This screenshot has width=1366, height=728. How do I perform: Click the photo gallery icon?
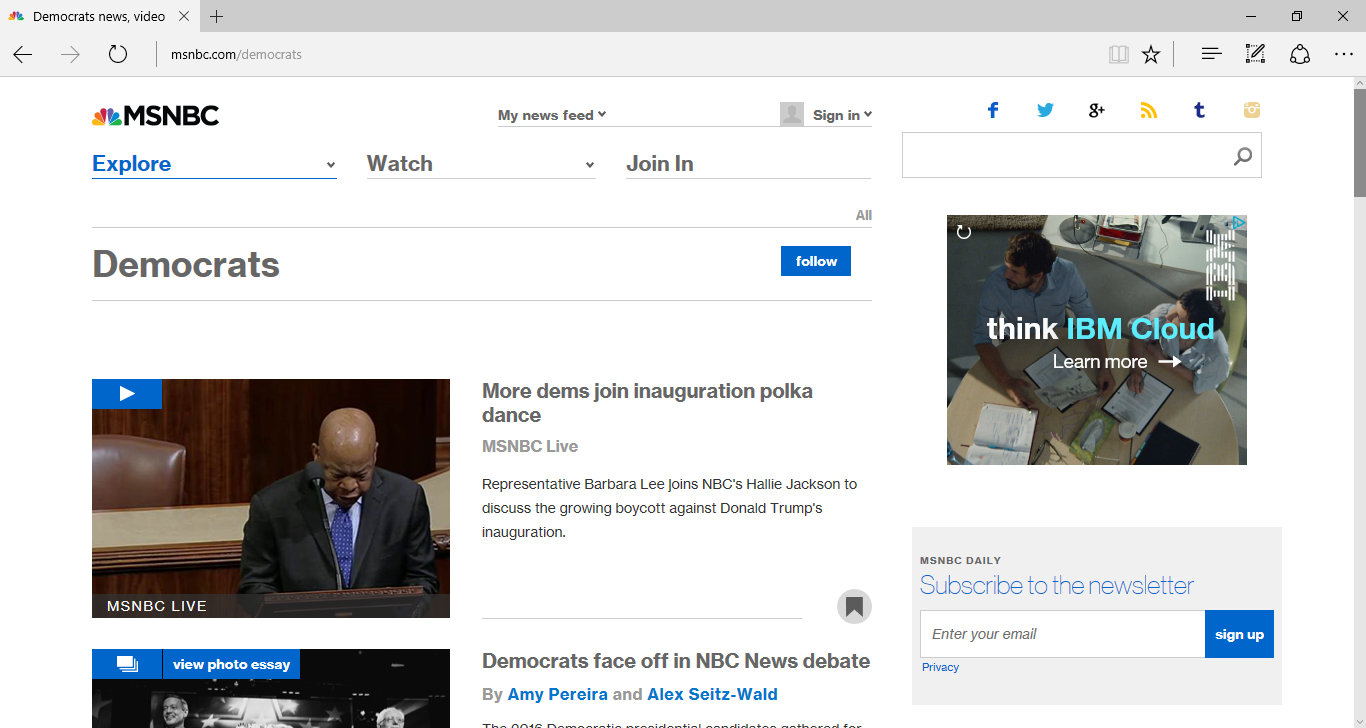tap(127, 664)
